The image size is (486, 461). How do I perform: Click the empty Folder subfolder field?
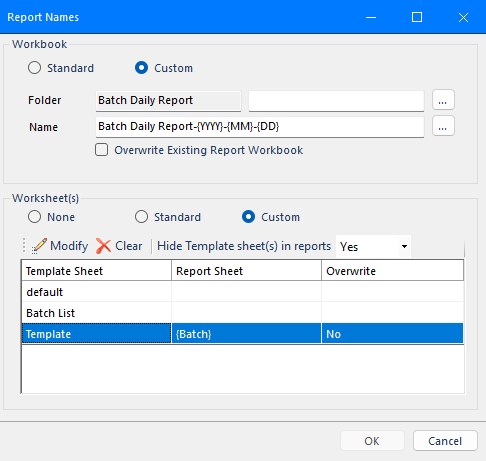click(x=336, y=101)
